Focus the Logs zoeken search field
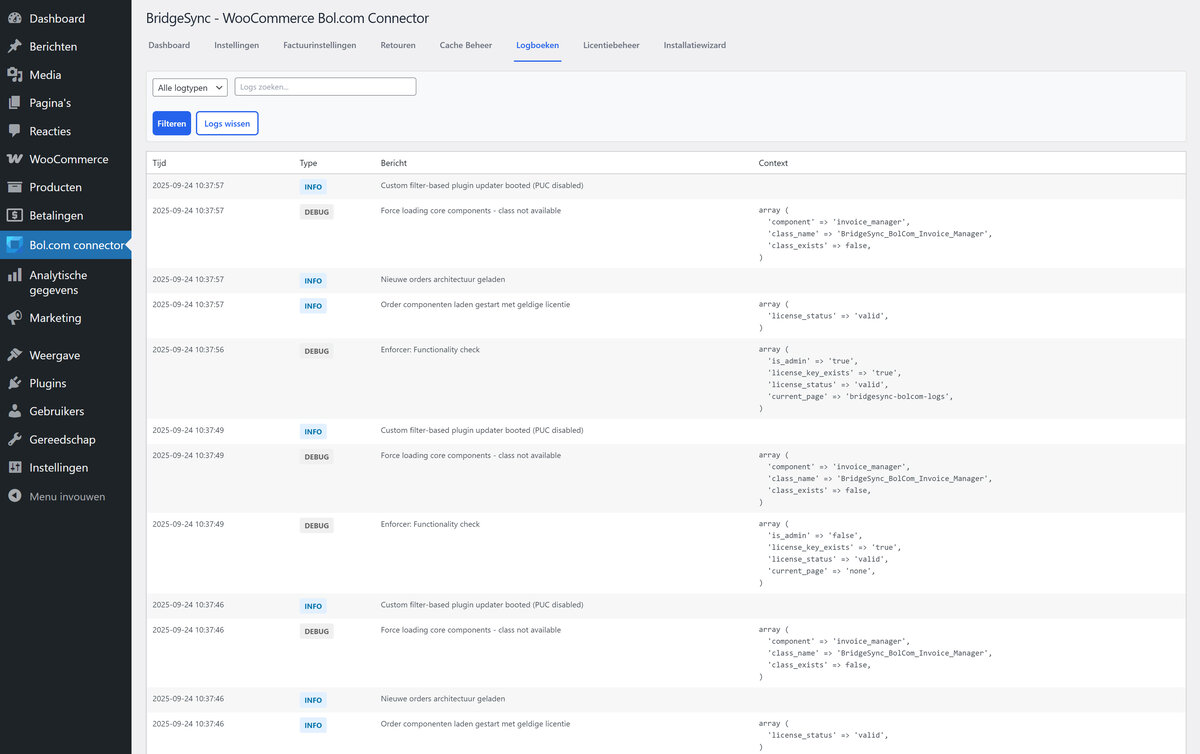The height and width of the screenshot is (754, 1200). (x=325, y=87)
